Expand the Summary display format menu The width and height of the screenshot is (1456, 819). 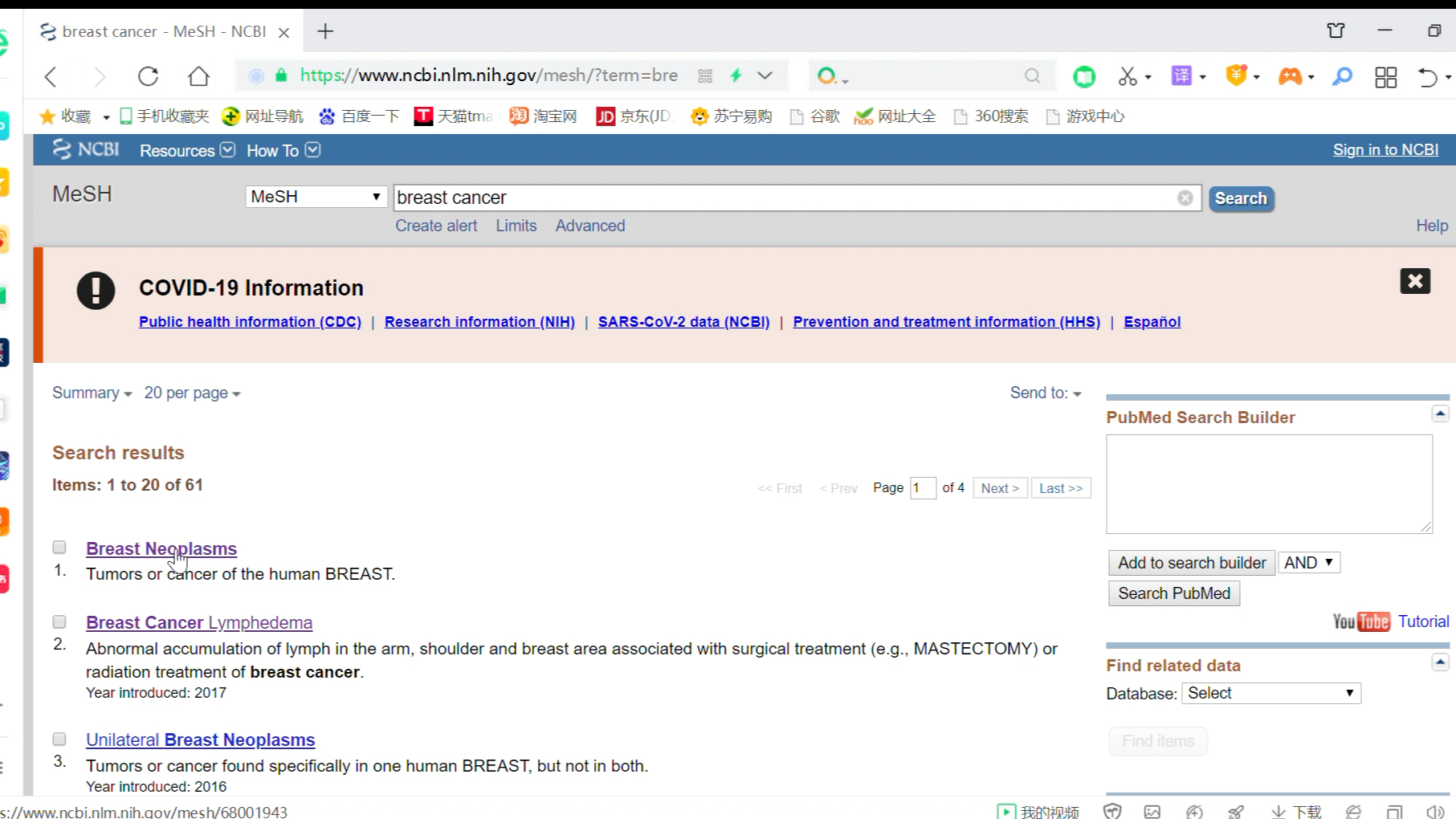point(92,393)
